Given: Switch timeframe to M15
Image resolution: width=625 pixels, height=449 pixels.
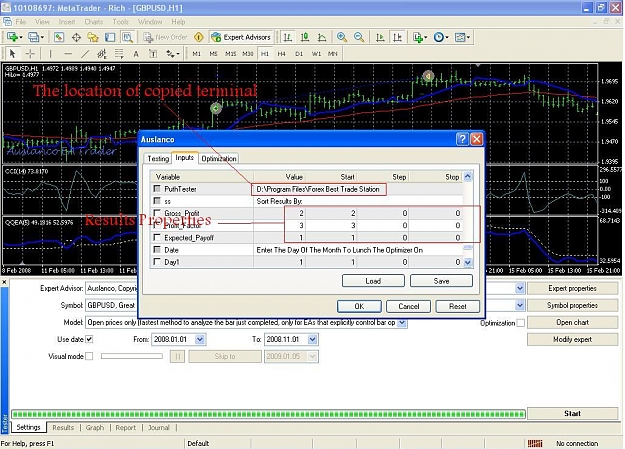Looking at the screenshot, I should (x=230, y=54).
